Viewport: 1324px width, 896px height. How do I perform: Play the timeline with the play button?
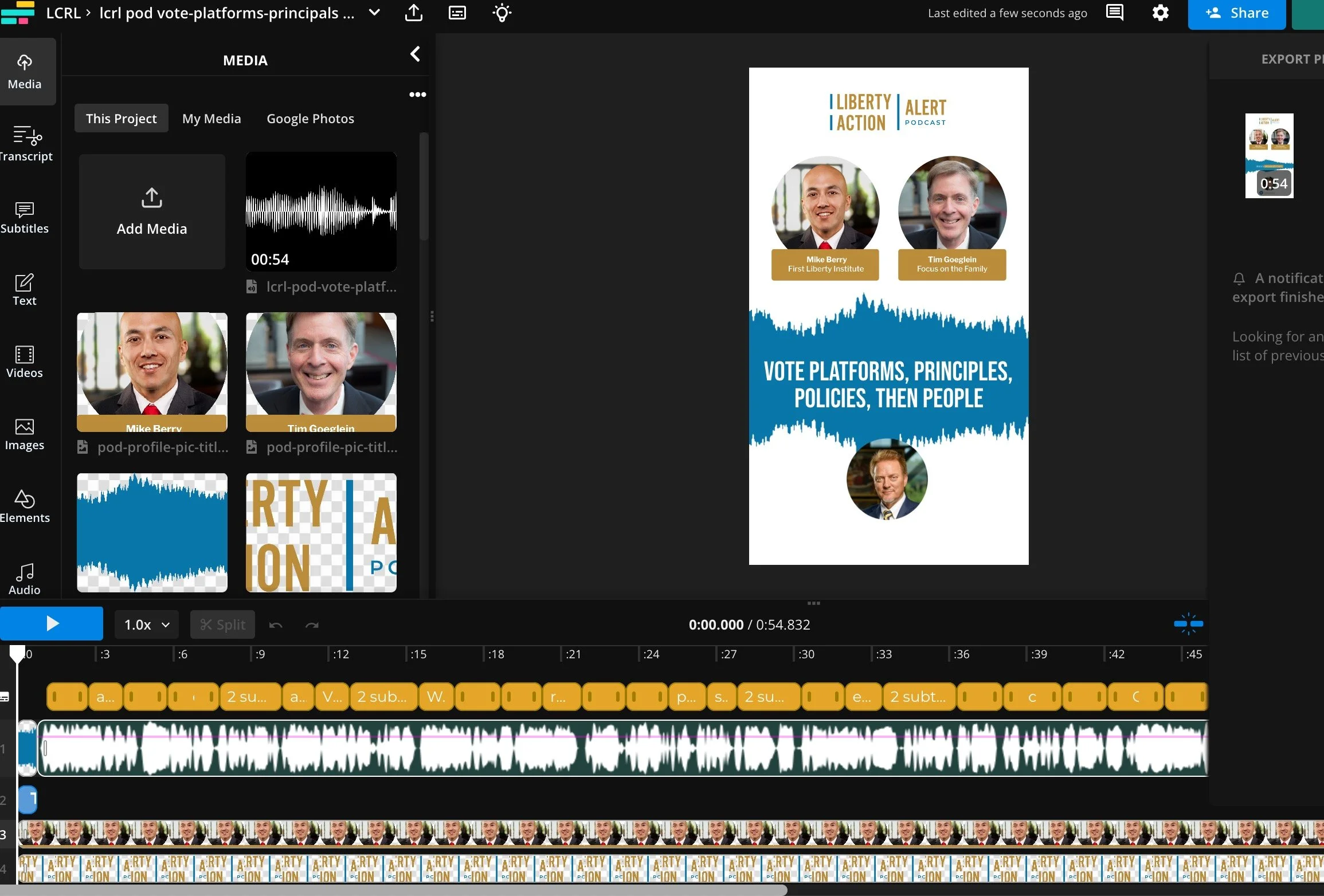point(52,623)
